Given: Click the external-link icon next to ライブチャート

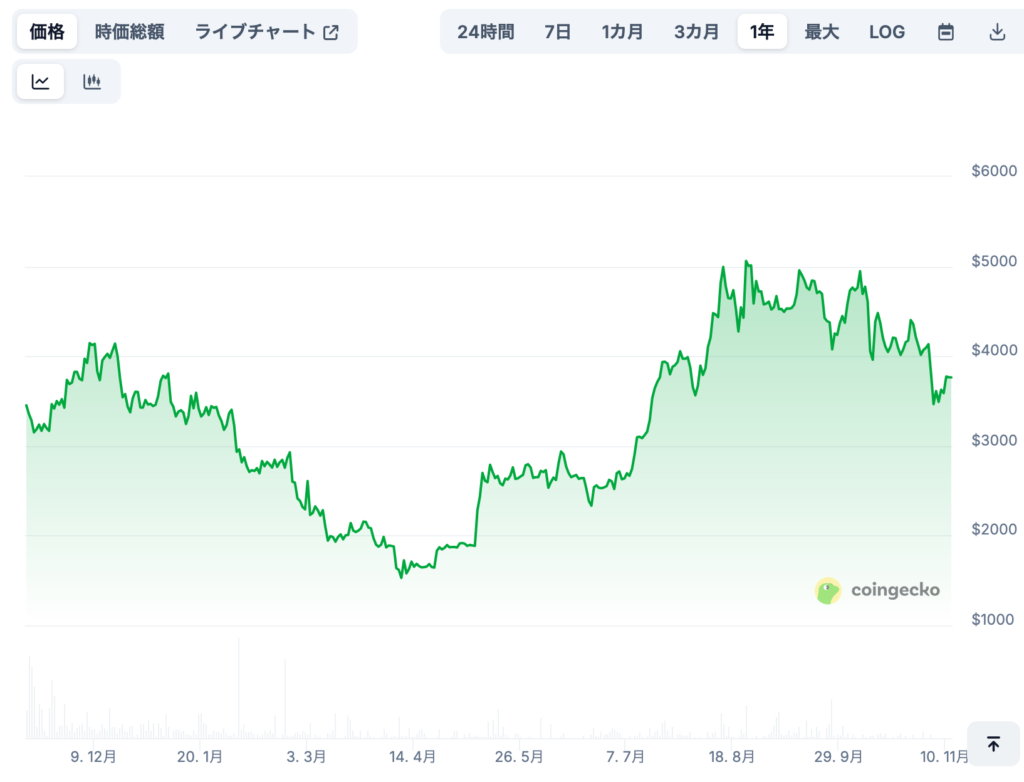Looking at the screenshot, I should tap(331, 31).
